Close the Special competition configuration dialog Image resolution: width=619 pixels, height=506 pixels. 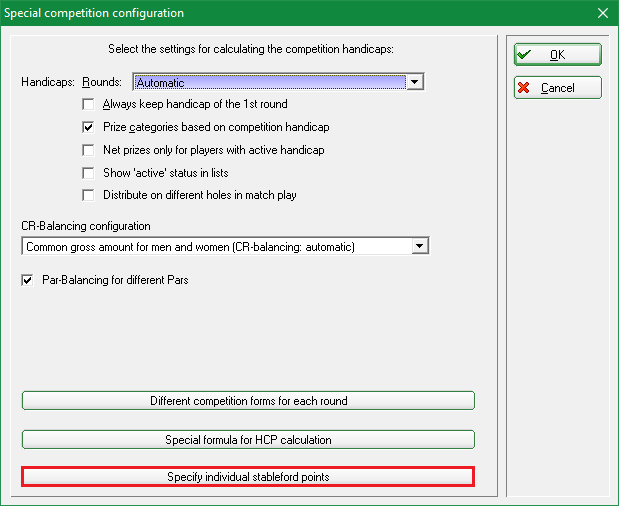(602, 13)
